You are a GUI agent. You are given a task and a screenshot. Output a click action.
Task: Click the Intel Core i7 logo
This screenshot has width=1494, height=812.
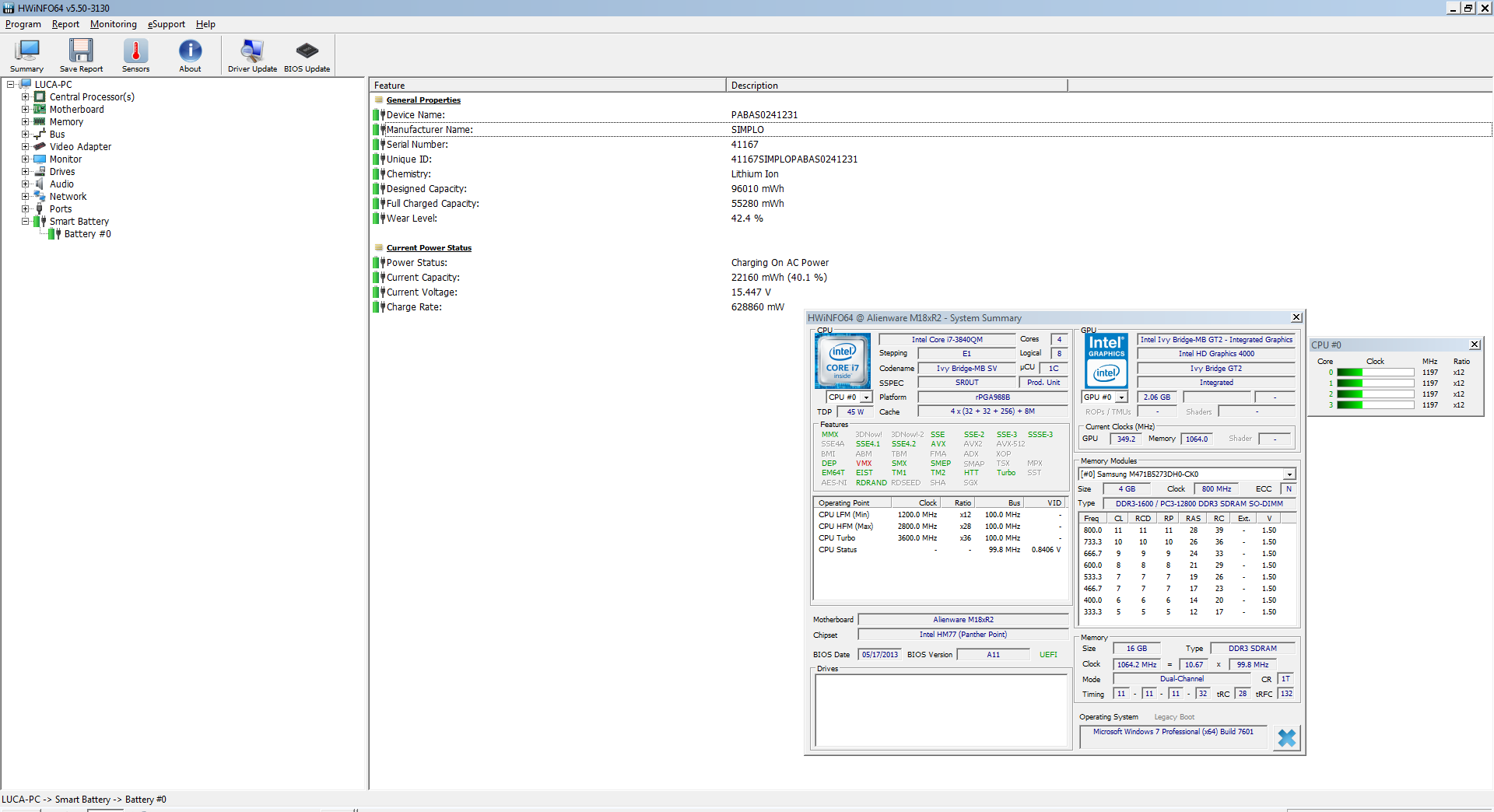[x=843, y=361]
